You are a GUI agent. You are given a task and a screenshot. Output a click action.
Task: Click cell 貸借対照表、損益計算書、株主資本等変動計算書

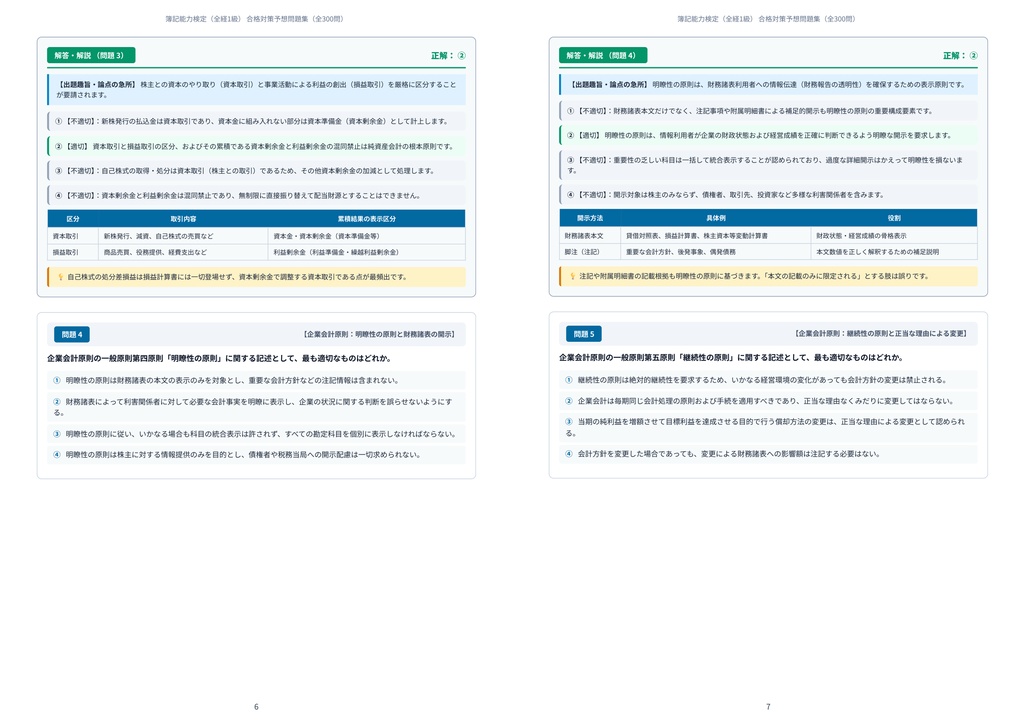pos(716,235)
